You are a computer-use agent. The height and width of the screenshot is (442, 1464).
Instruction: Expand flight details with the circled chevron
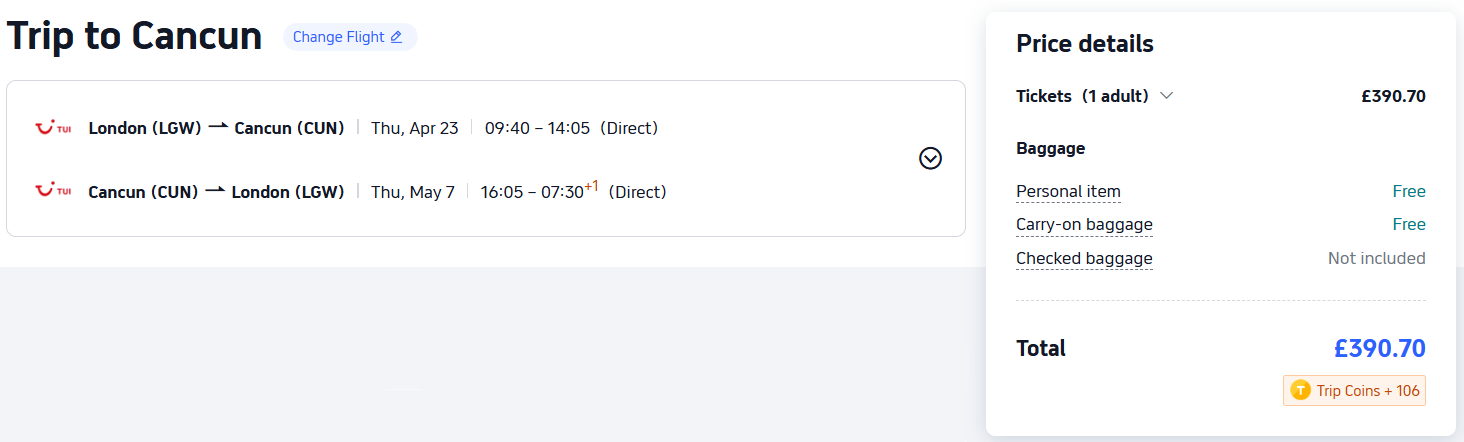pos(930,158)
